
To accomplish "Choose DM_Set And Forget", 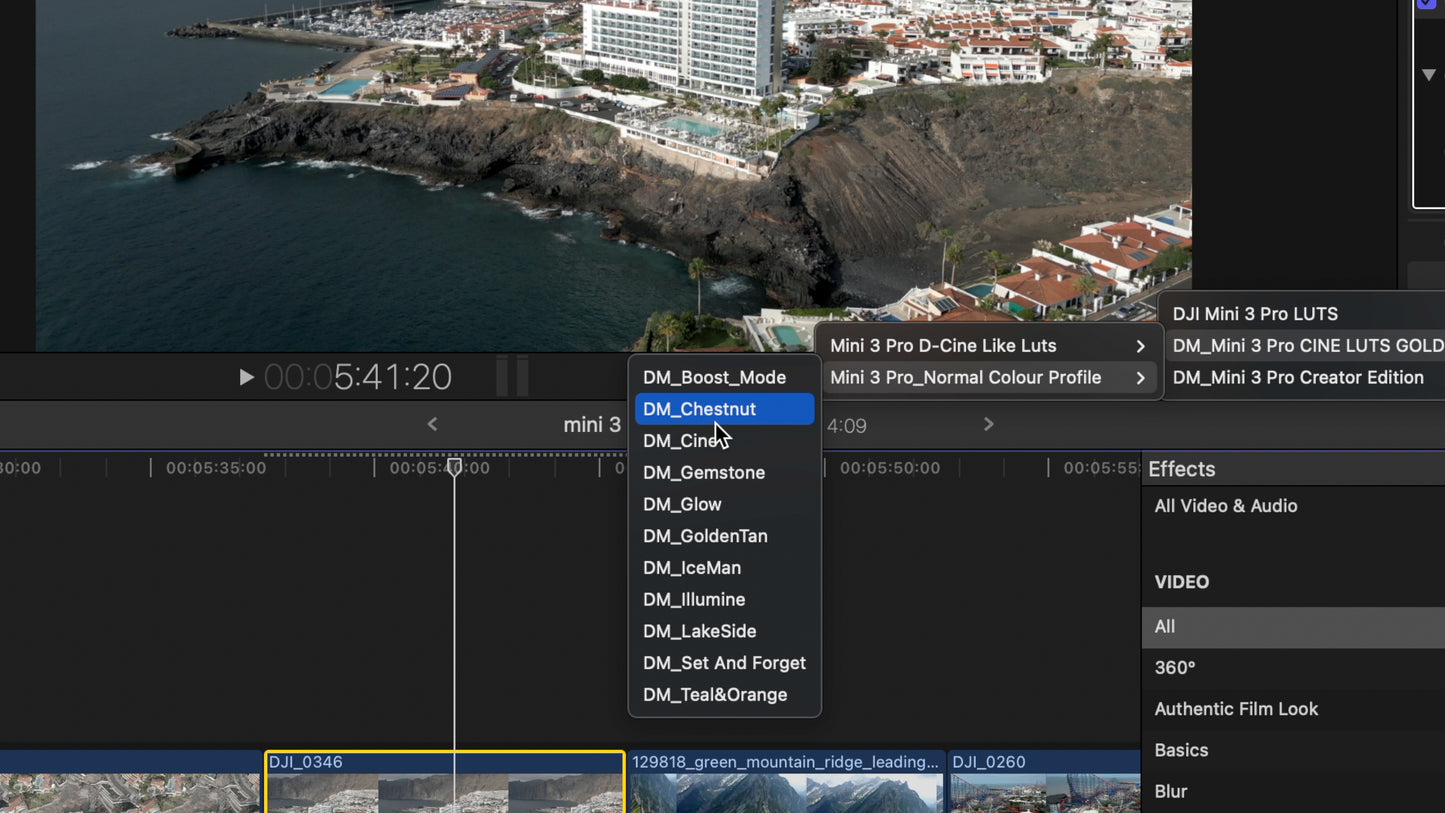I will (x=724, y=663).
